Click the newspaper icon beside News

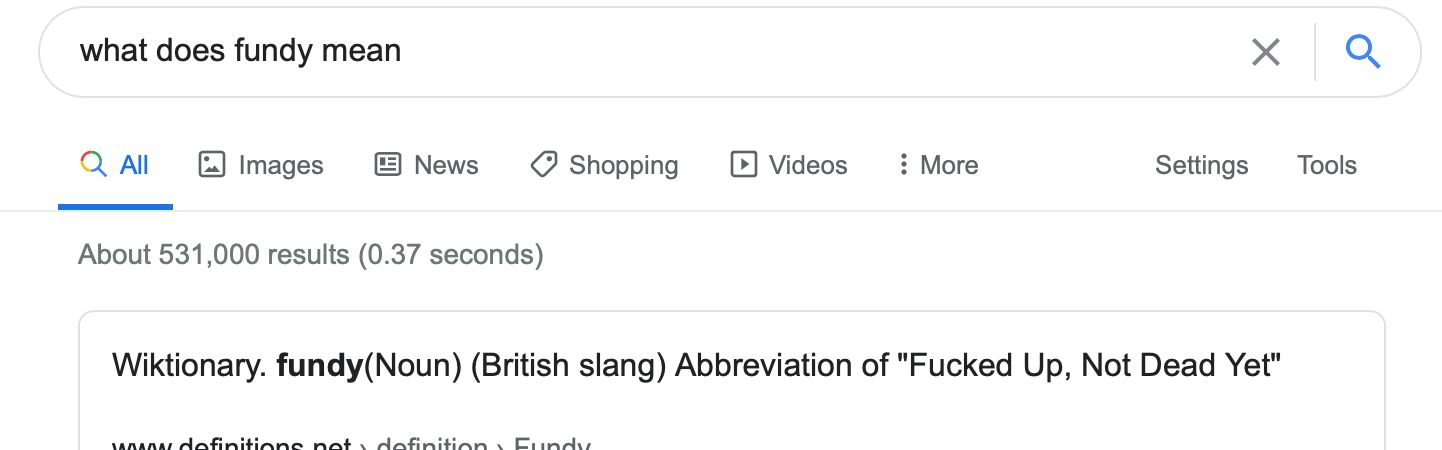(387, 165)
